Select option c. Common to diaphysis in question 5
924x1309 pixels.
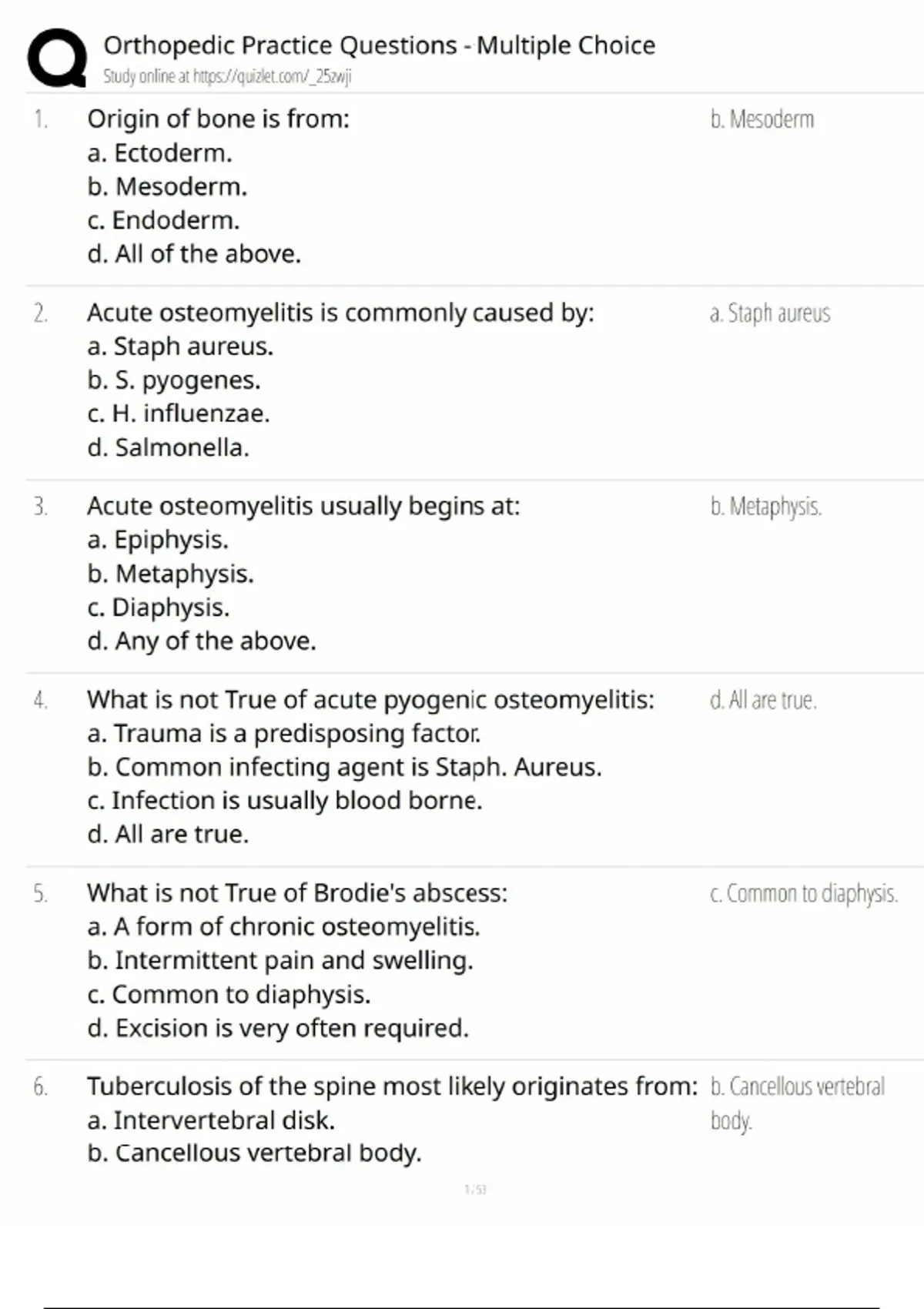click(x=229, y=994)
